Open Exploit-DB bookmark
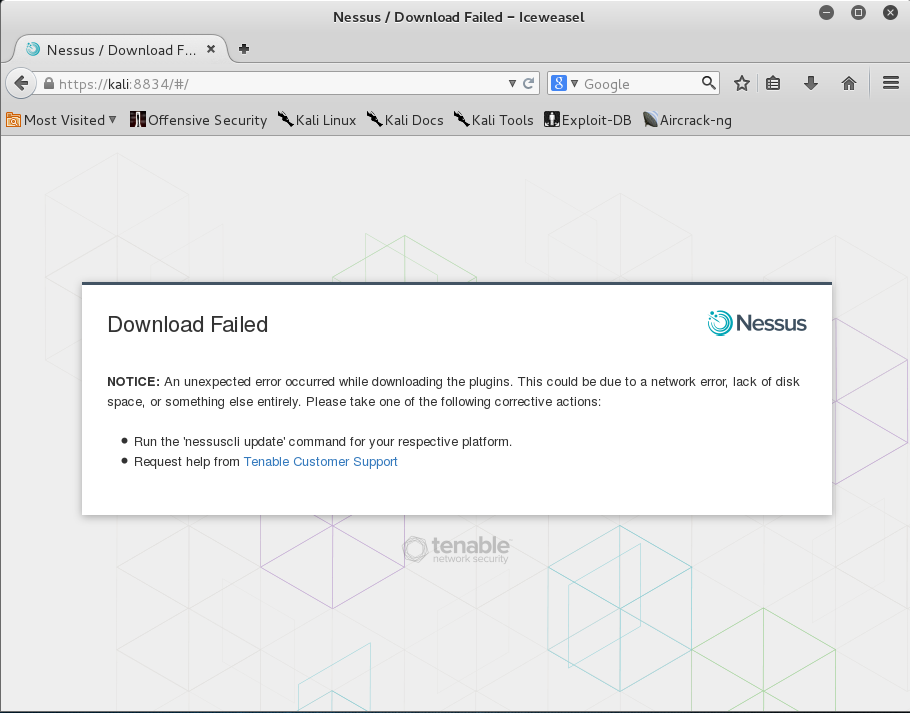910x713 pixels. click(588, 120)
